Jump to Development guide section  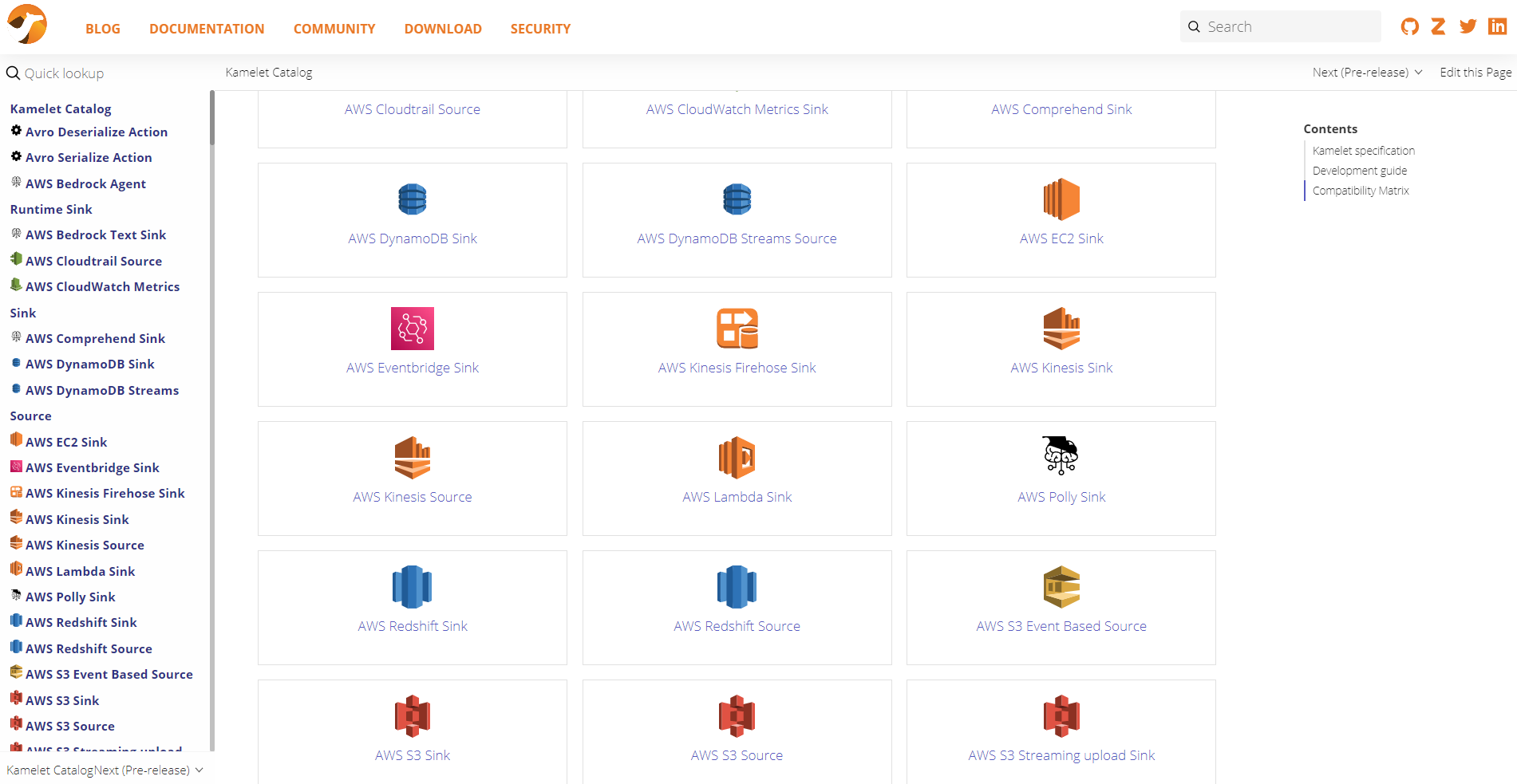tap(1360, 171)
